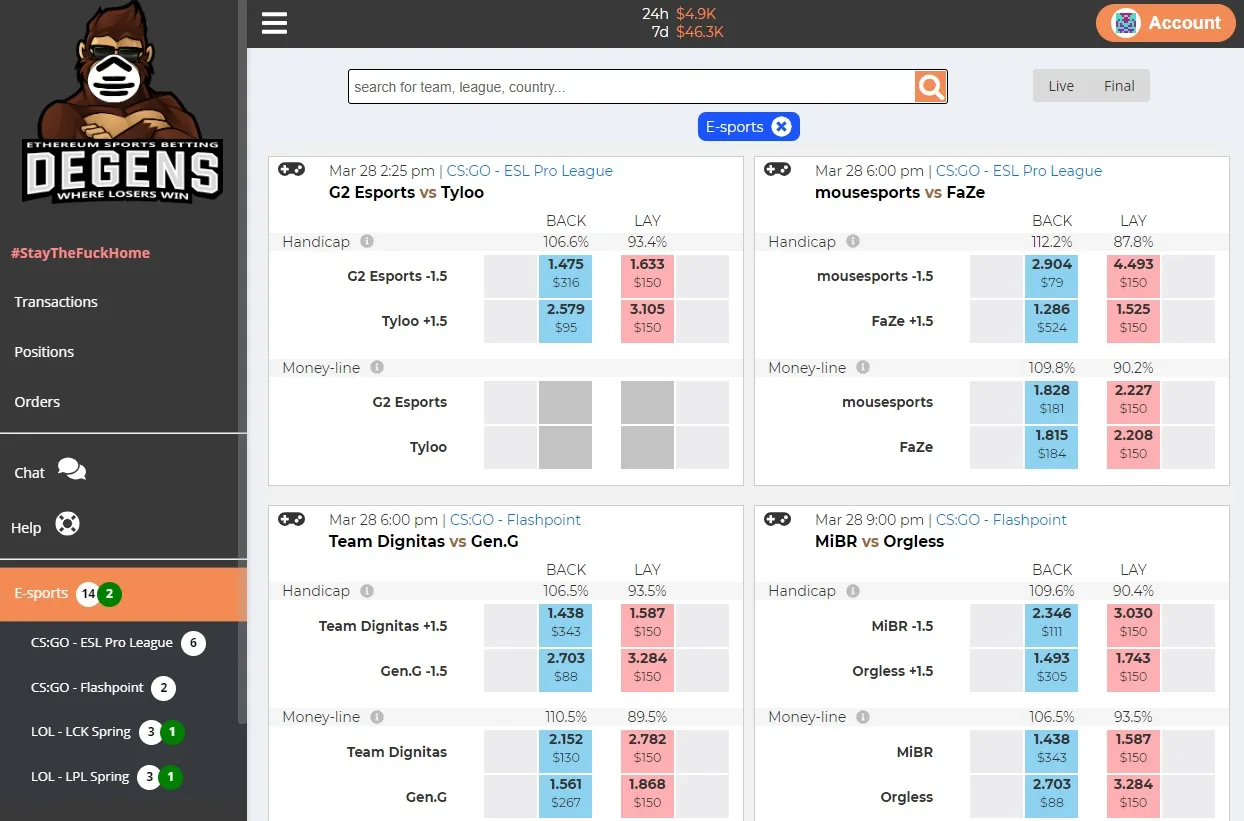1244x821 pixels.
Task: Click gamepad icon for Team Dignitas vs Gen.G
Action: pos(291,519)
